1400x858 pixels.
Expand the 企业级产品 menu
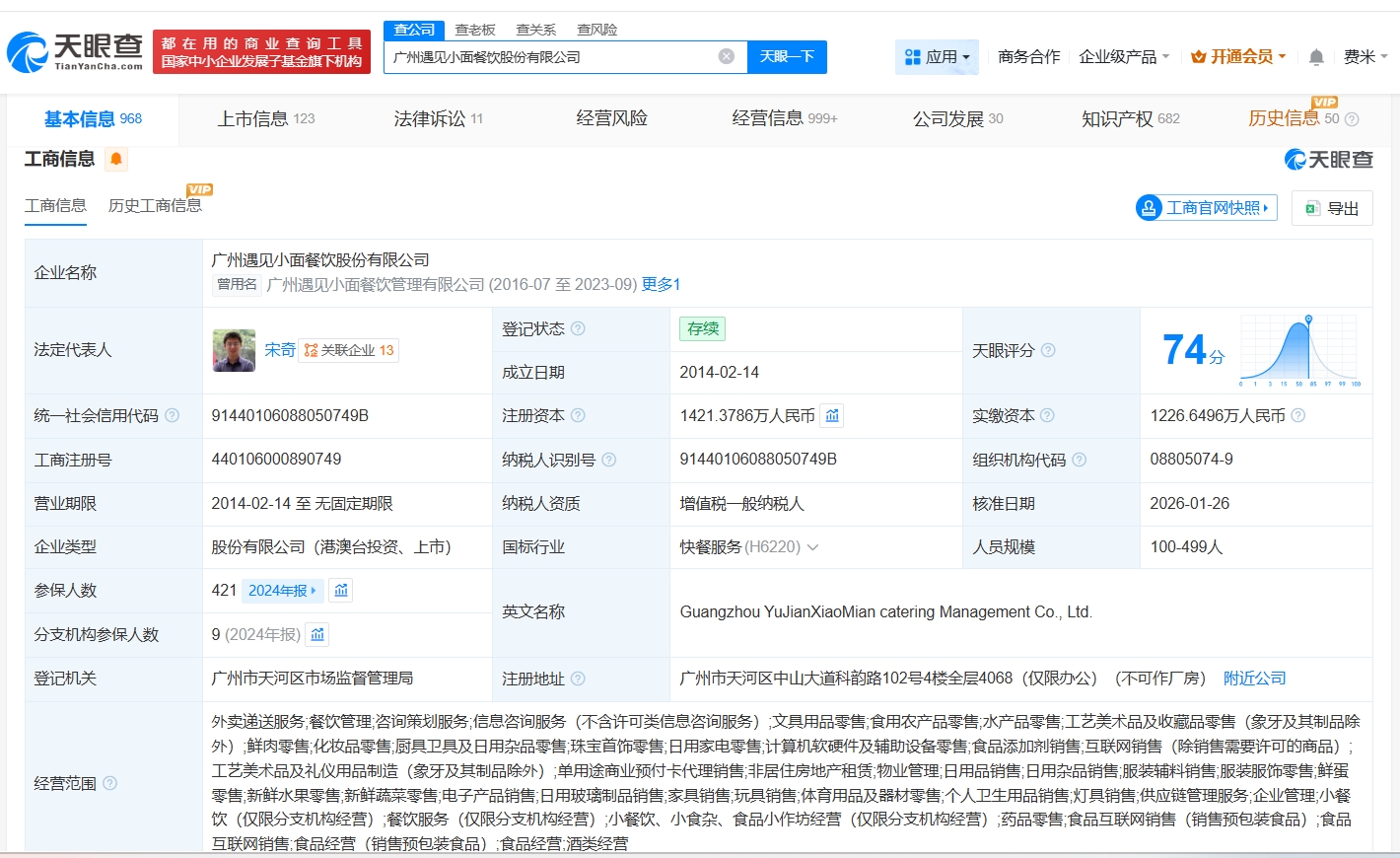(1124, 57)
